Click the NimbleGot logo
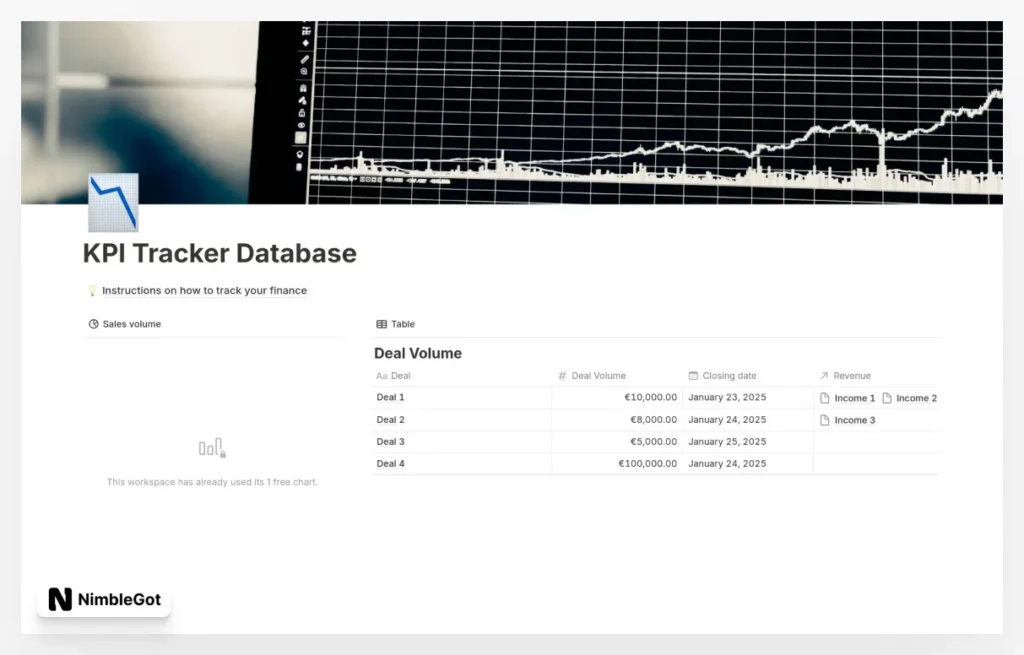The width and height of the screenshot is (1024, 655). coord(103,600)
